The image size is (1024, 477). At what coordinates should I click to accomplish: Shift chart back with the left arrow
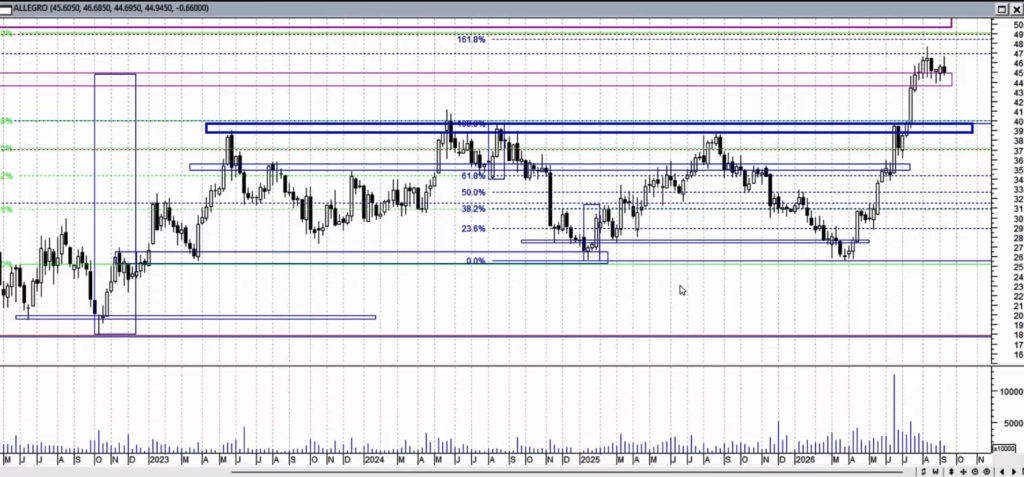click(1002, 472)
